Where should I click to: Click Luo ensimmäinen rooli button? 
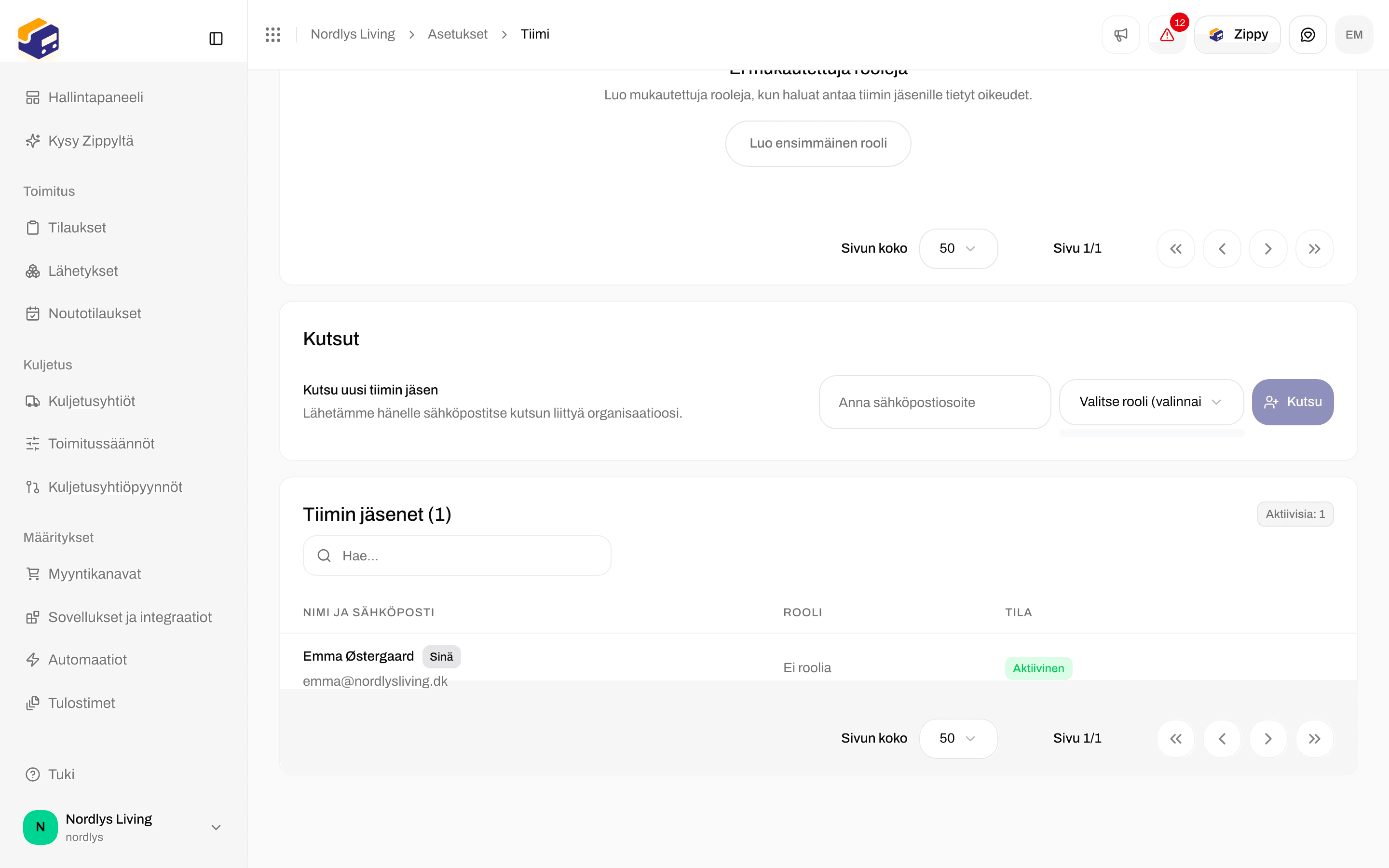pos(818,144)
